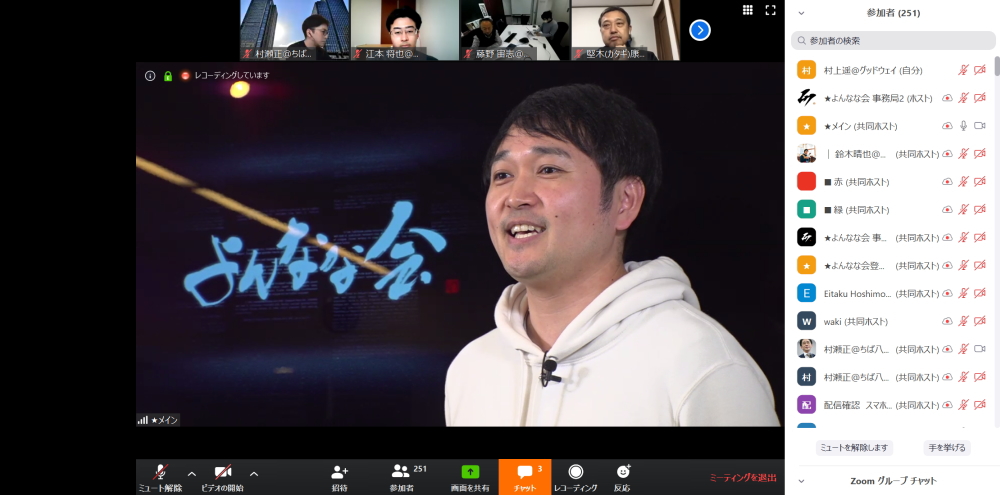Screen dimensions: 1000x495
Task: Click orange 村 avatar of 村上遥
Action: click(x=806, y=70)
